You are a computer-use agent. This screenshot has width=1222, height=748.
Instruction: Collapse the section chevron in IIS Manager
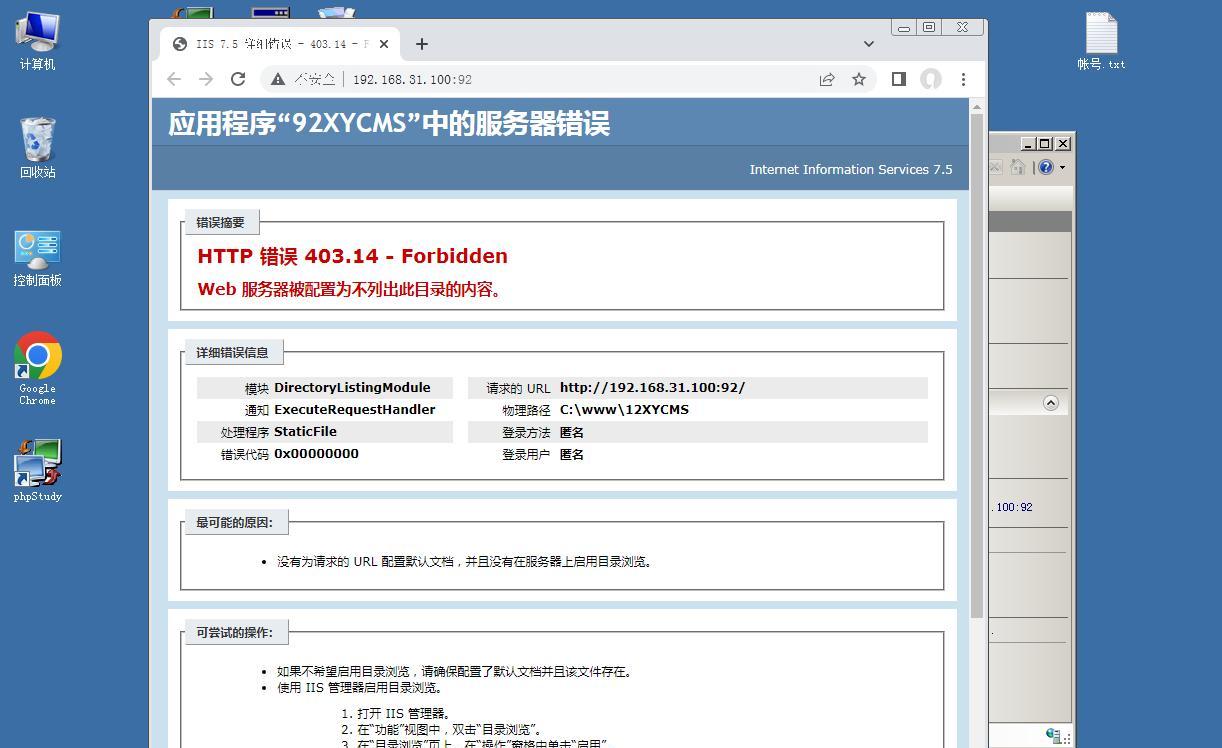pos(1051,403)
